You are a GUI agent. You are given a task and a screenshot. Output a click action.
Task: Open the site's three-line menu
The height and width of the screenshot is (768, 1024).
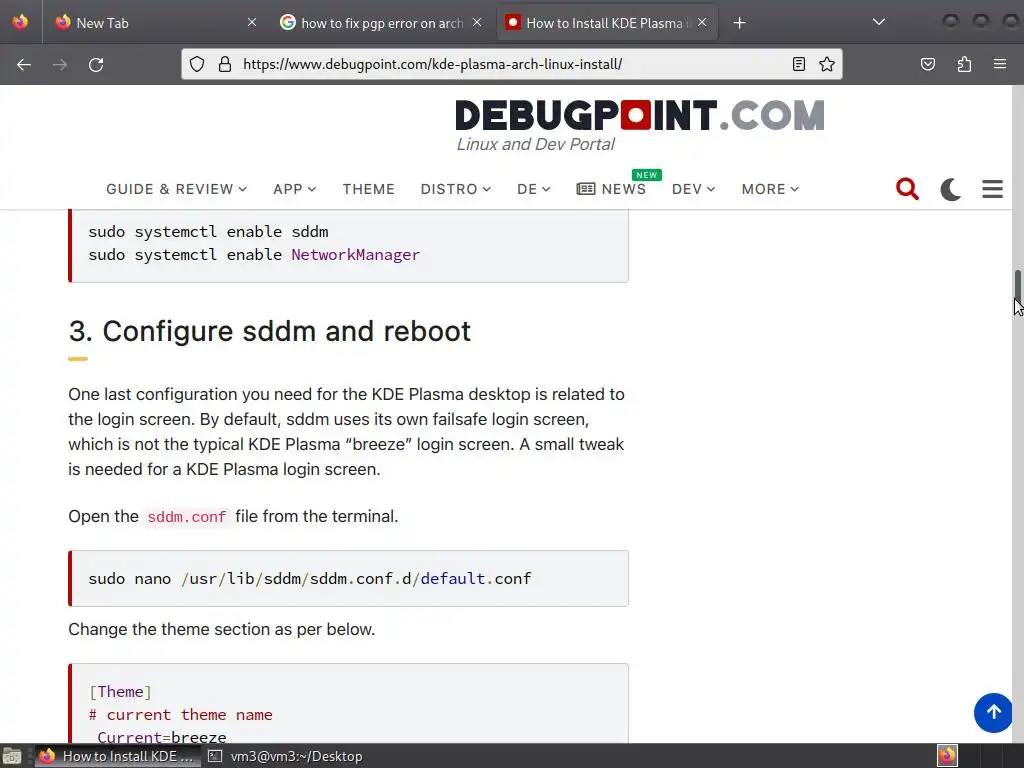click(x=993, y=189)
